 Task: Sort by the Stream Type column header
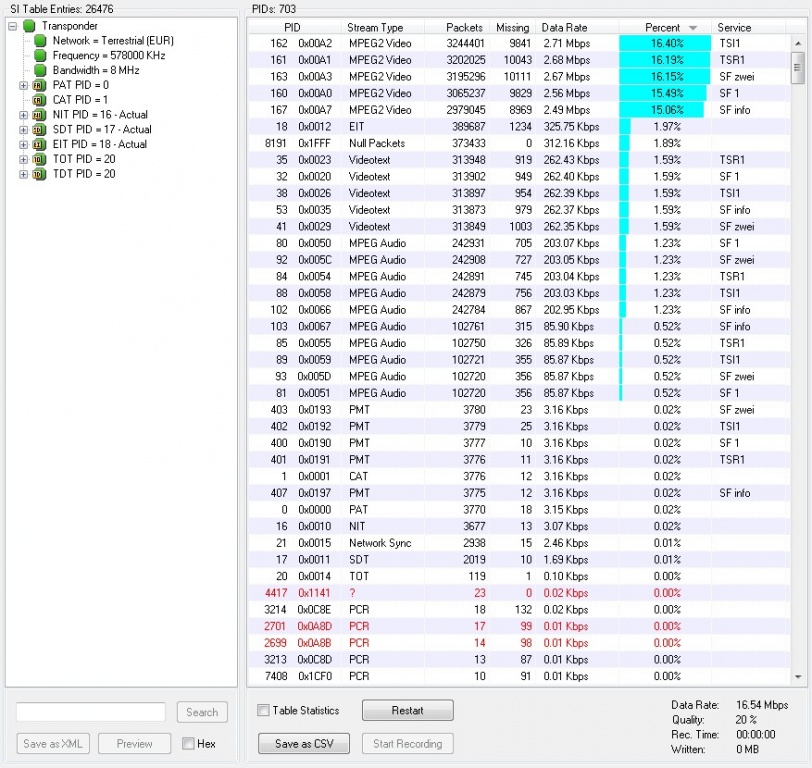pos(382,27)
